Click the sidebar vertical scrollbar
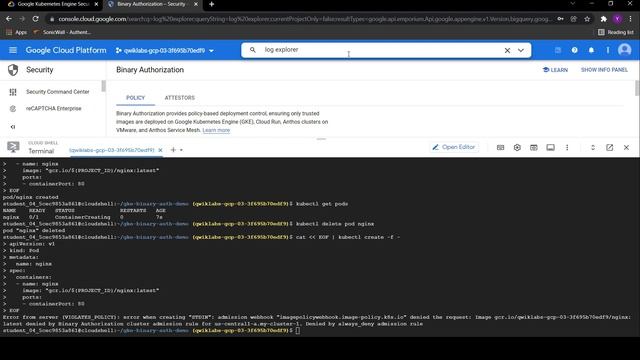Viewport: 640px width, 360px height. click(104, 86)
